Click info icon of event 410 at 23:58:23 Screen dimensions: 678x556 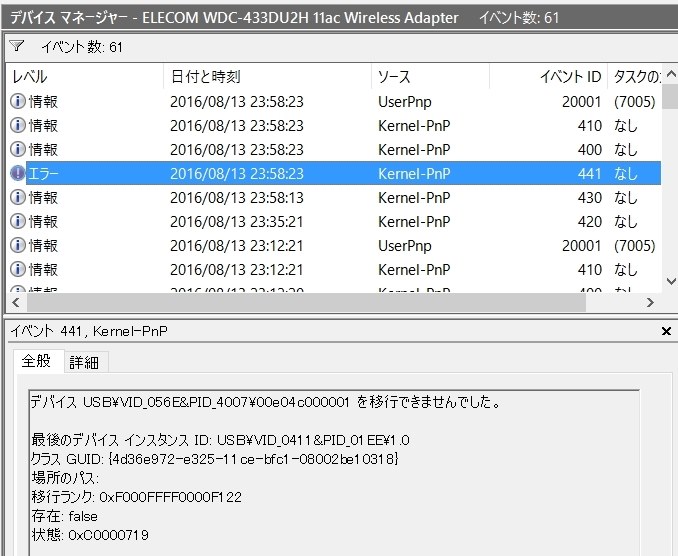click(x=18, y=125)
